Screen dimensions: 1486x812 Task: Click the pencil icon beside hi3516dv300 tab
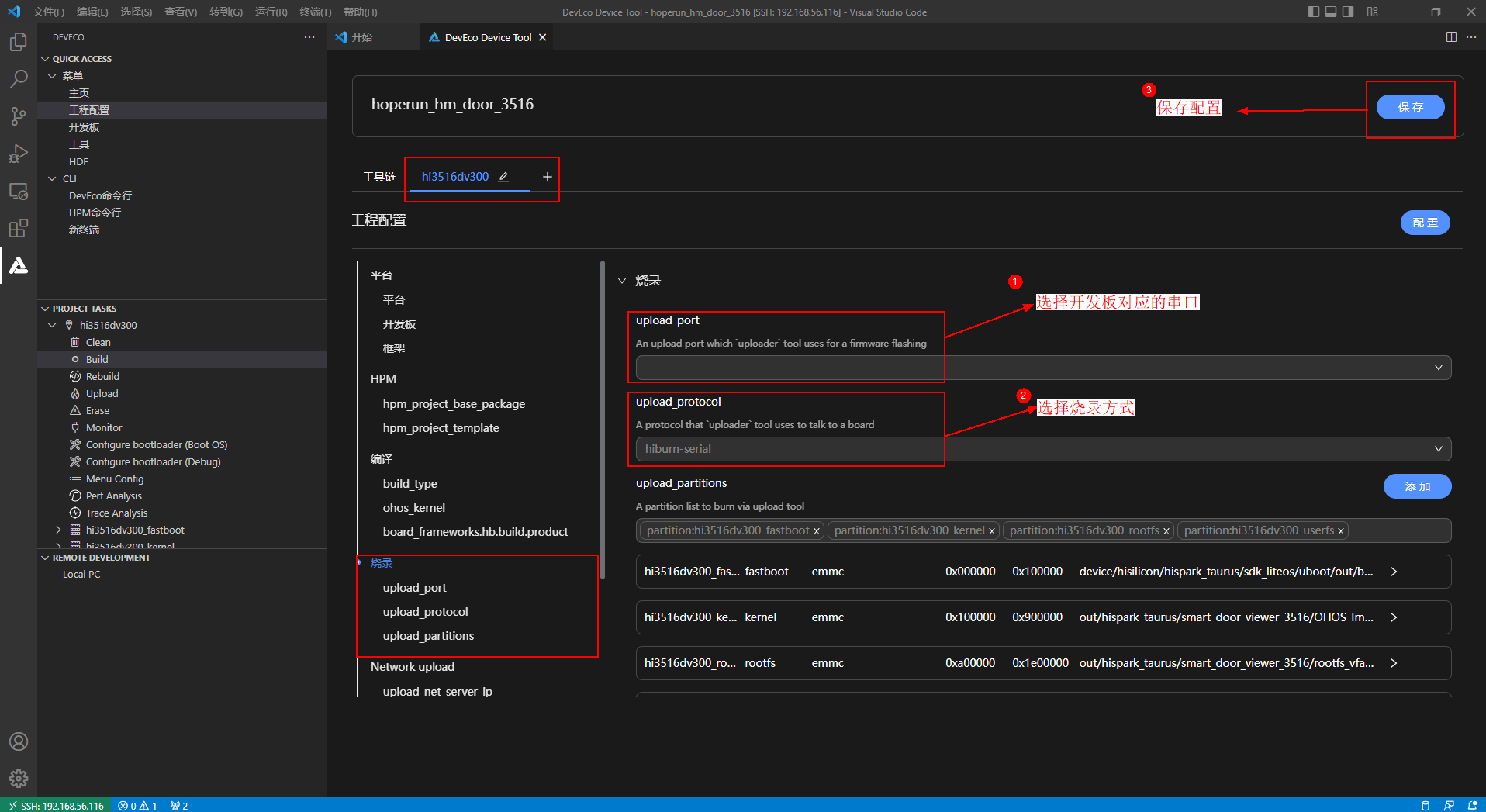[x=503, y=177]
